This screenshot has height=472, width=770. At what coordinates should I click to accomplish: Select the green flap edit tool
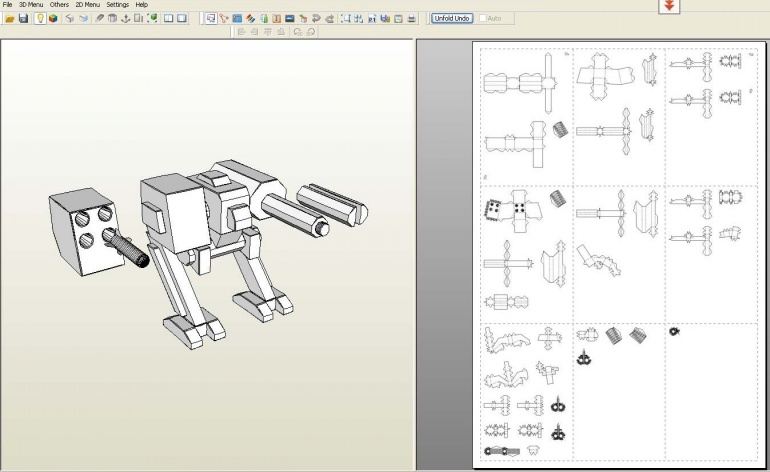264,19
